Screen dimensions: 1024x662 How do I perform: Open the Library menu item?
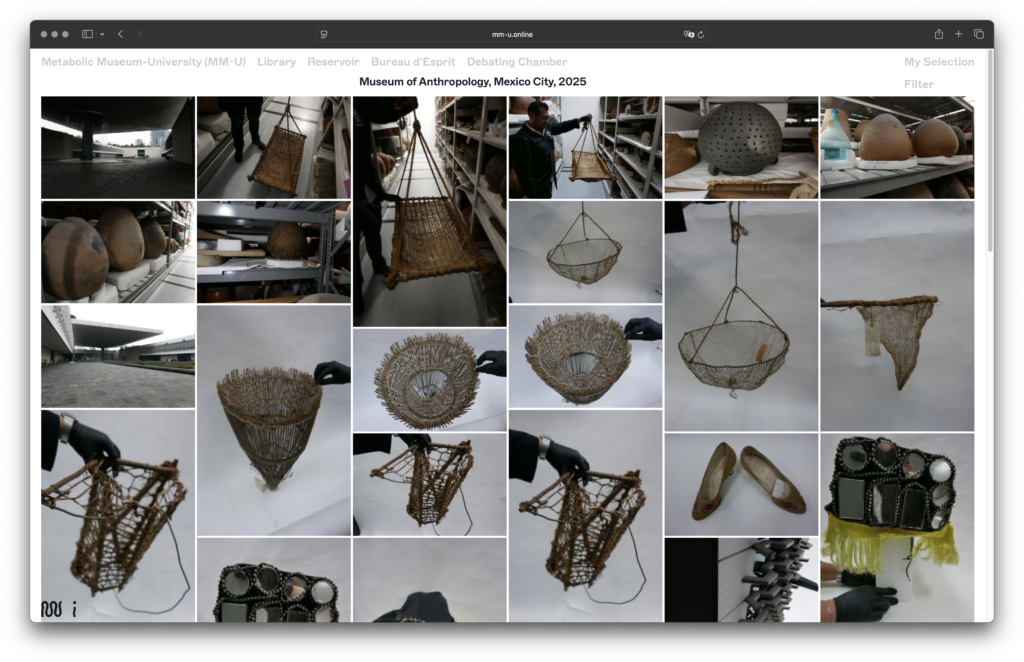click(x=276, y=62)
